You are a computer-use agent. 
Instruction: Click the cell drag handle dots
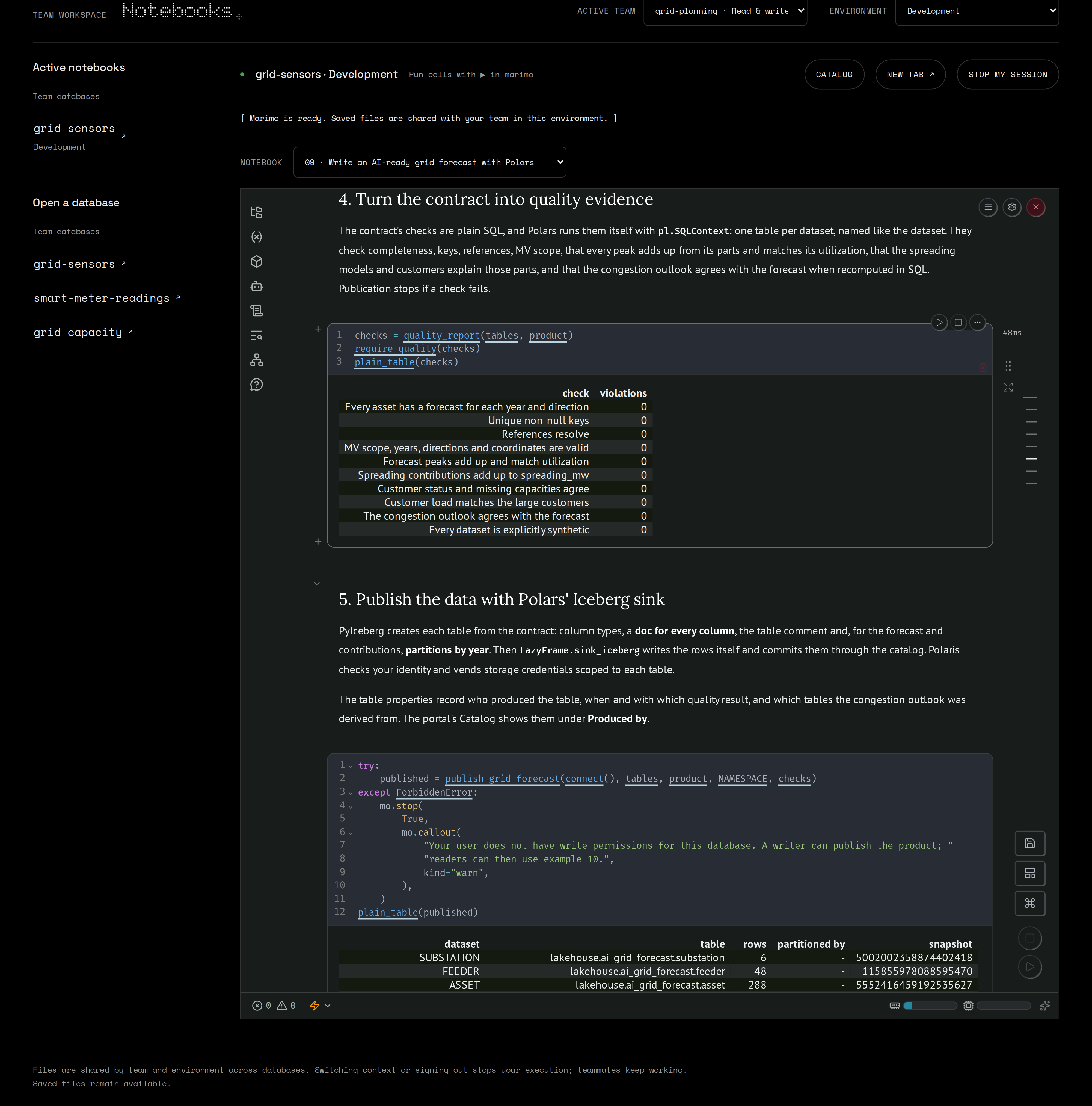tap(1008, 366)
